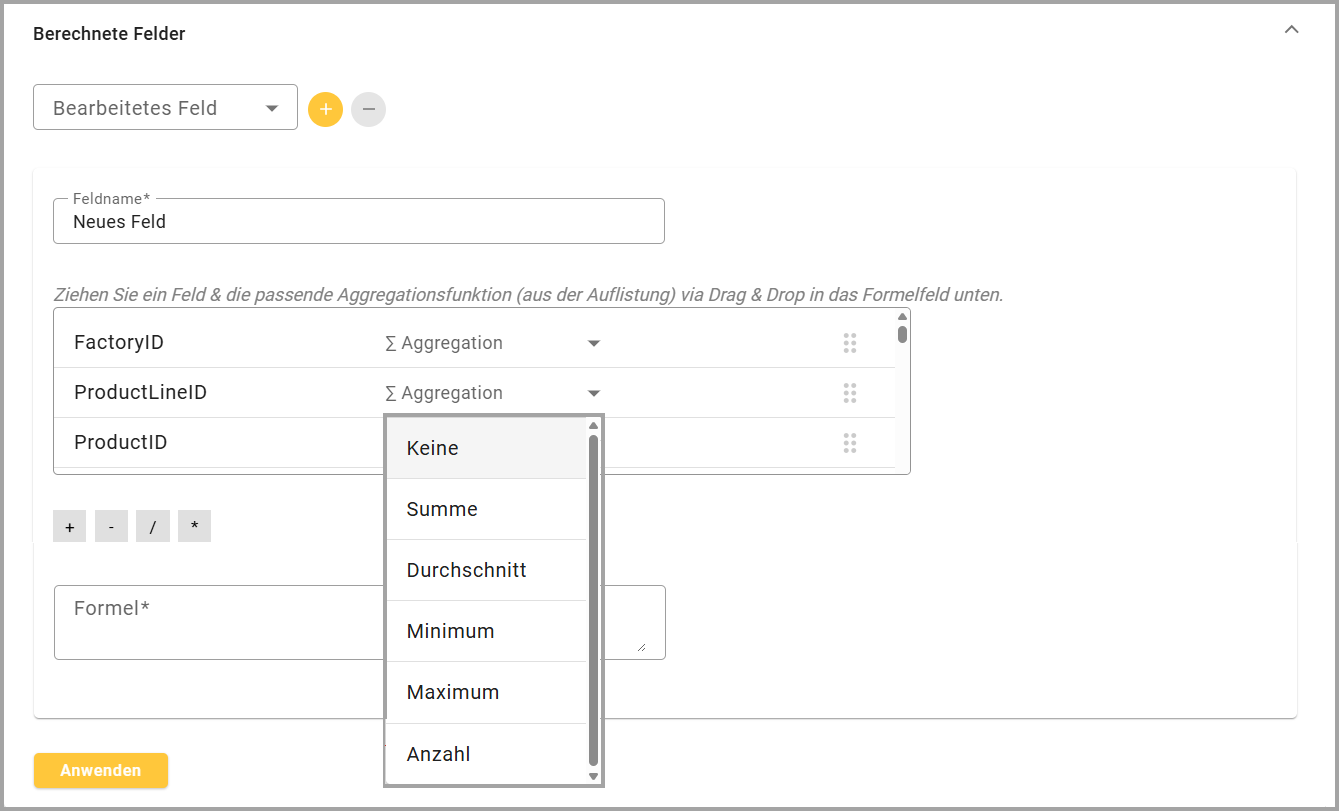1339x811 pixels.
Task: Click the yellow plus add field icon
Action: [x=325, y=109]
